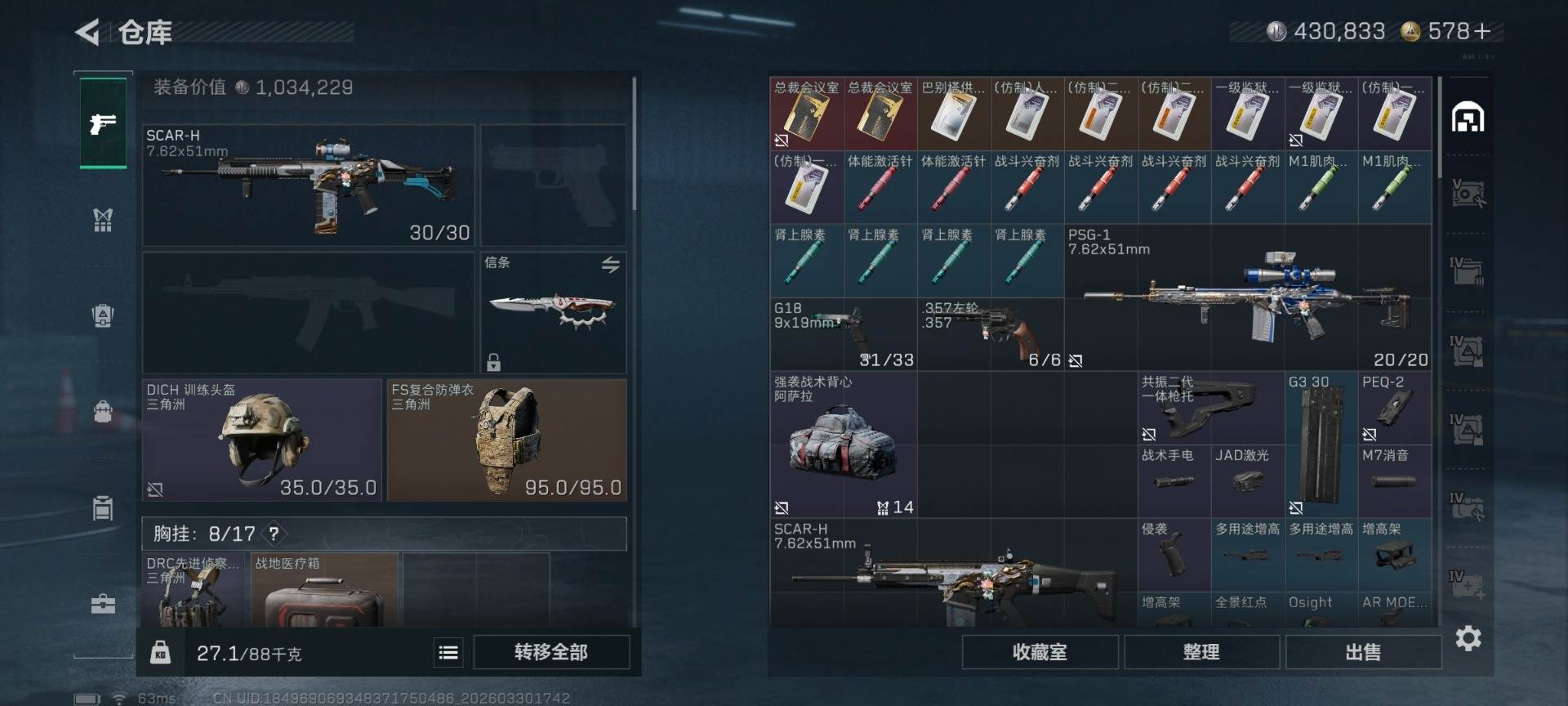Select the toolbox tab in left sidebar
1568x706 pixels.
103,605
